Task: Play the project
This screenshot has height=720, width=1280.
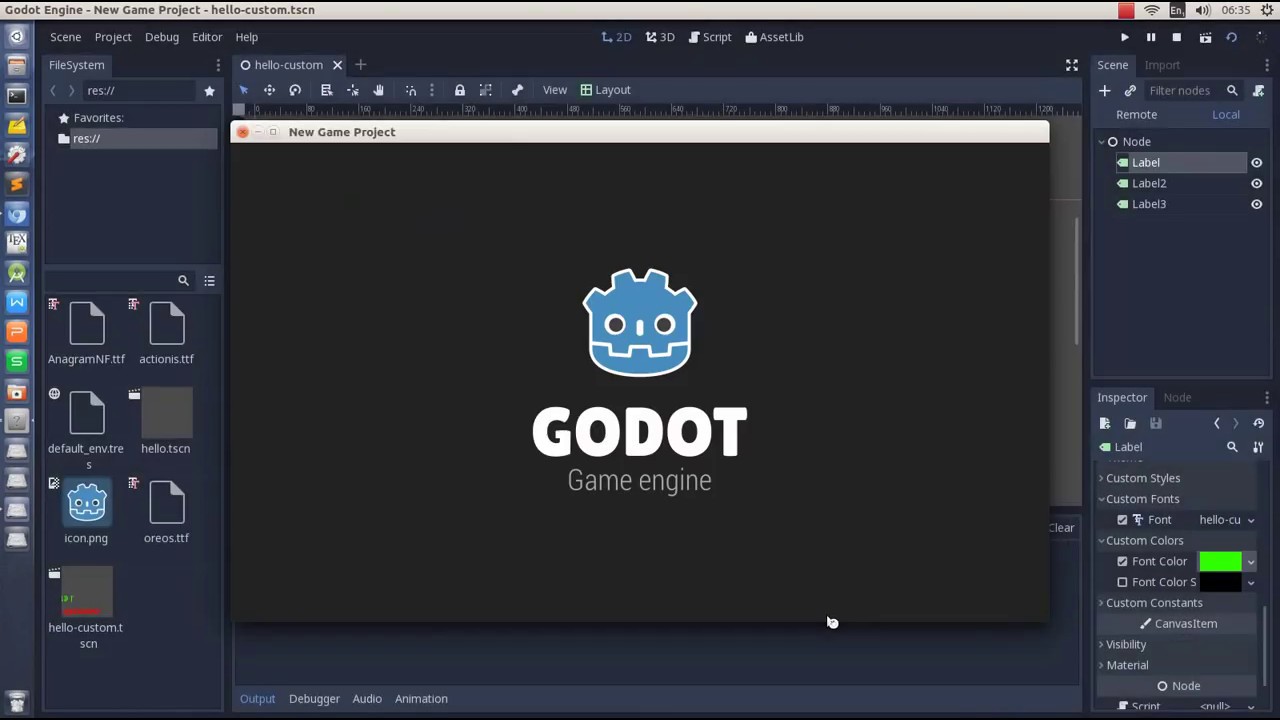Action: coord(1124,37)
